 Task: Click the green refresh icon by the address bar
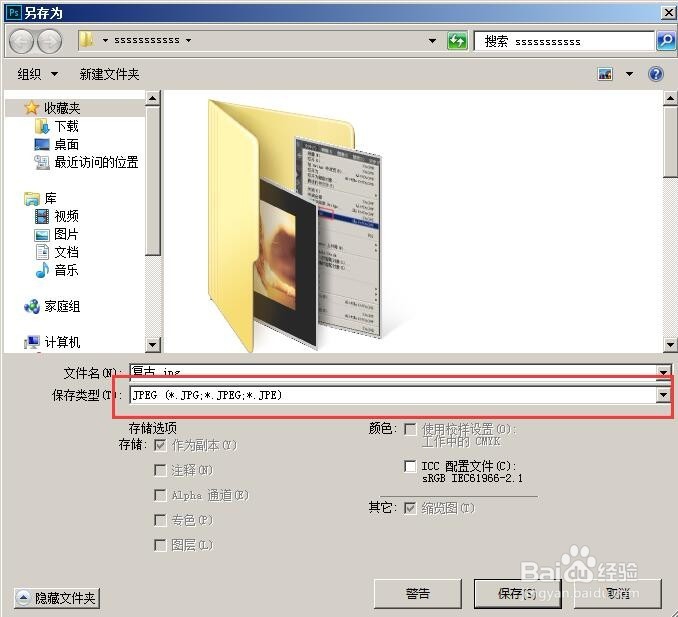tap(457, 41)
